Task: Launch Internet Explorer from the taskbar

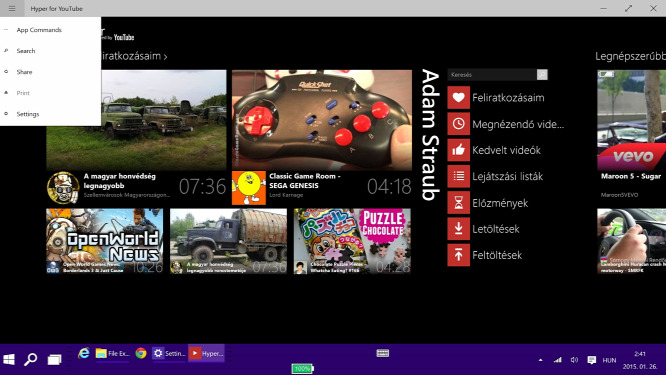Action: [x=84, y=353]
